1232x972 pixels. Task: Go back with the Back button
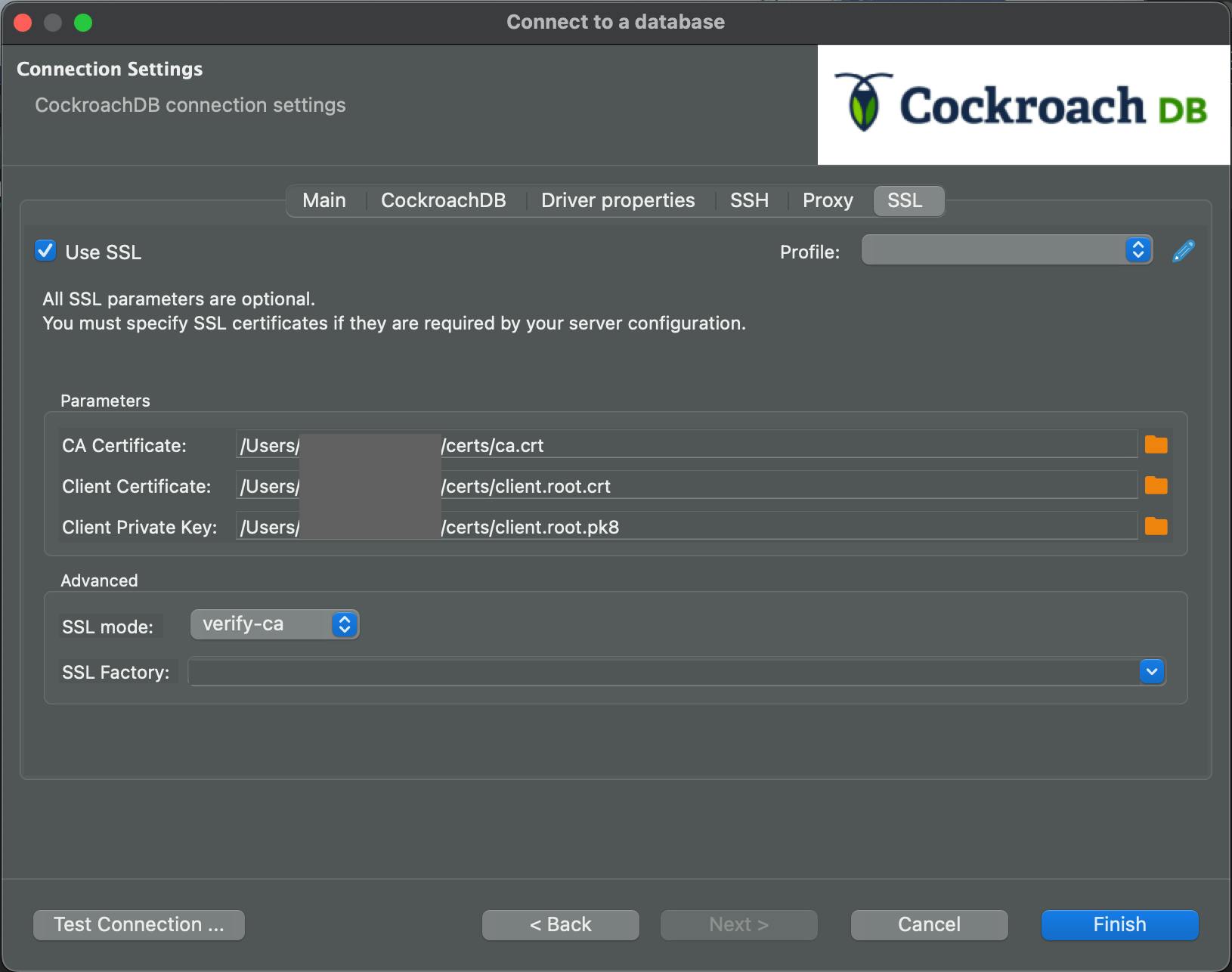[560, 924]
